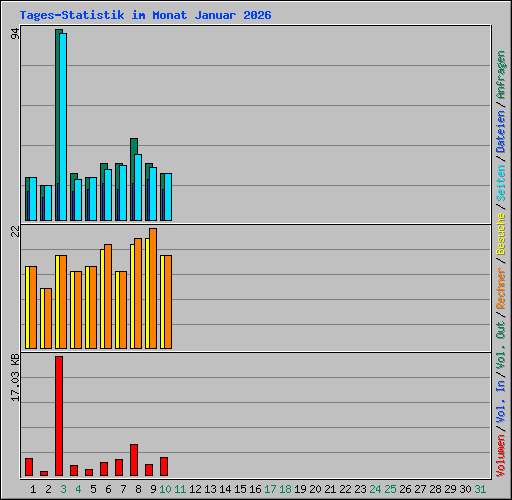The width and height of the screenshot is (512, 500).
Task: Click day 22 on the x-axis
Action: (345, 489)
